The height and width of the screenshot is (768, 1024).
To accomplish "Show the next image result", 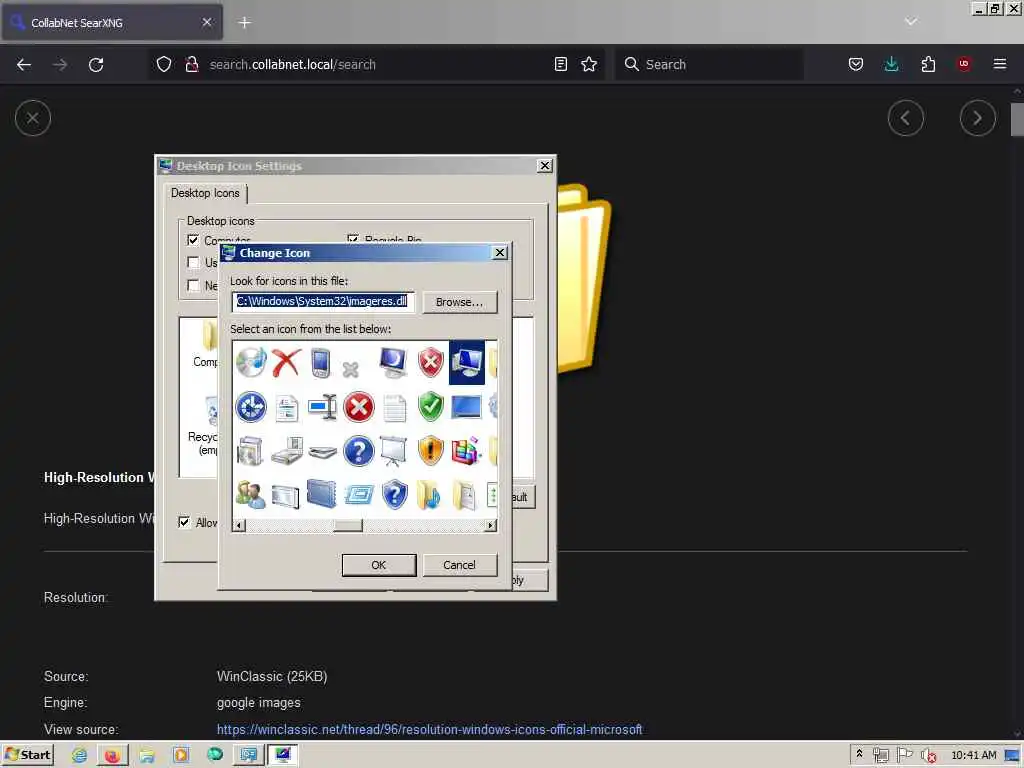I will pyautogui.click(x=977, y=118).
